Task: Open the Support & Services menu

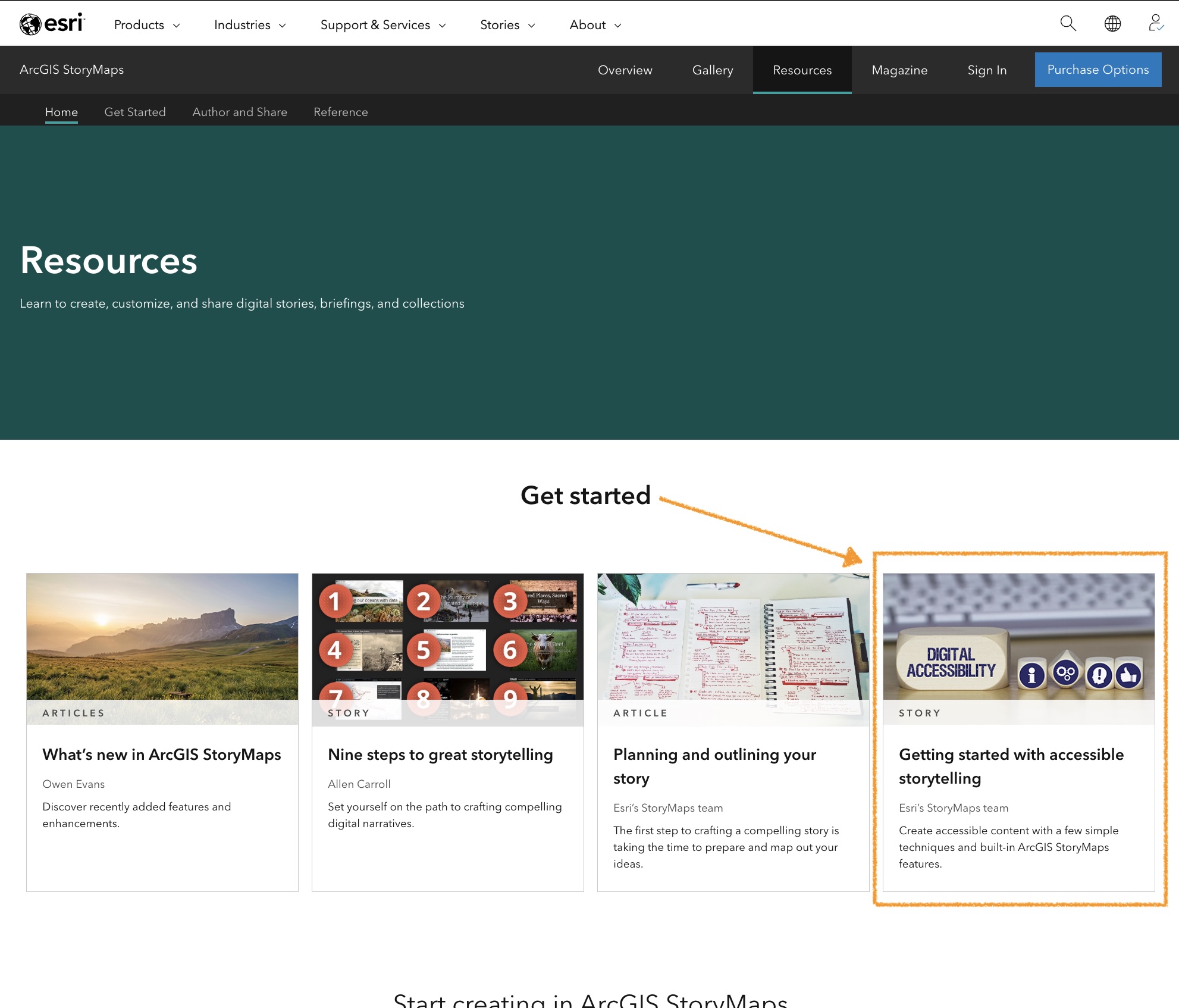Action: pos(382,25)
